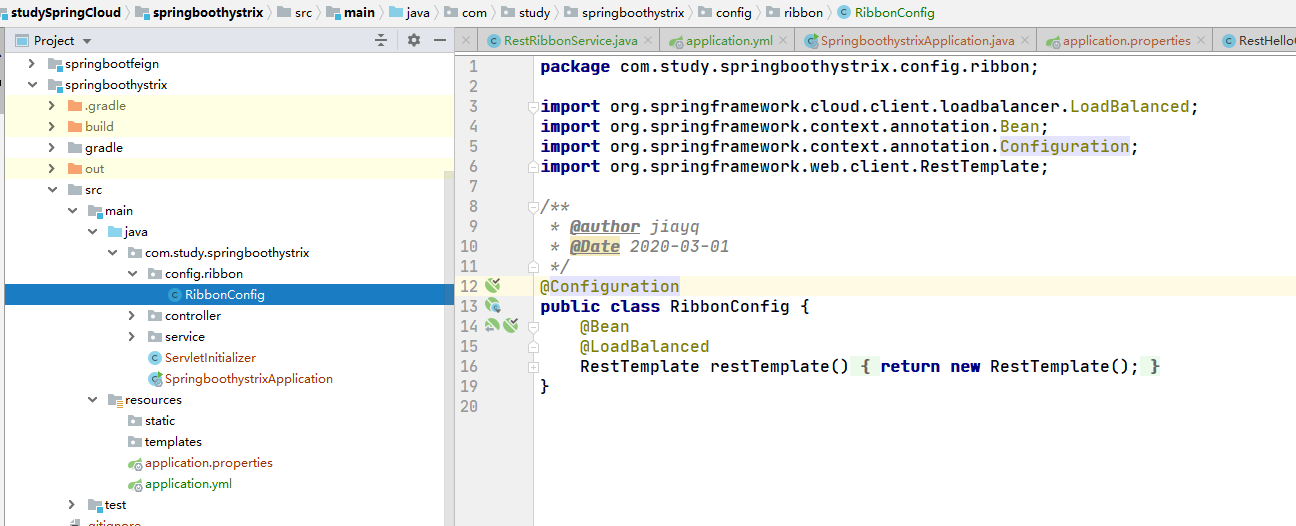Image resolution: width=1296 pixels, height=526 pixels.
Task: Collapse the main folder in tree
Action: (72, 211)
